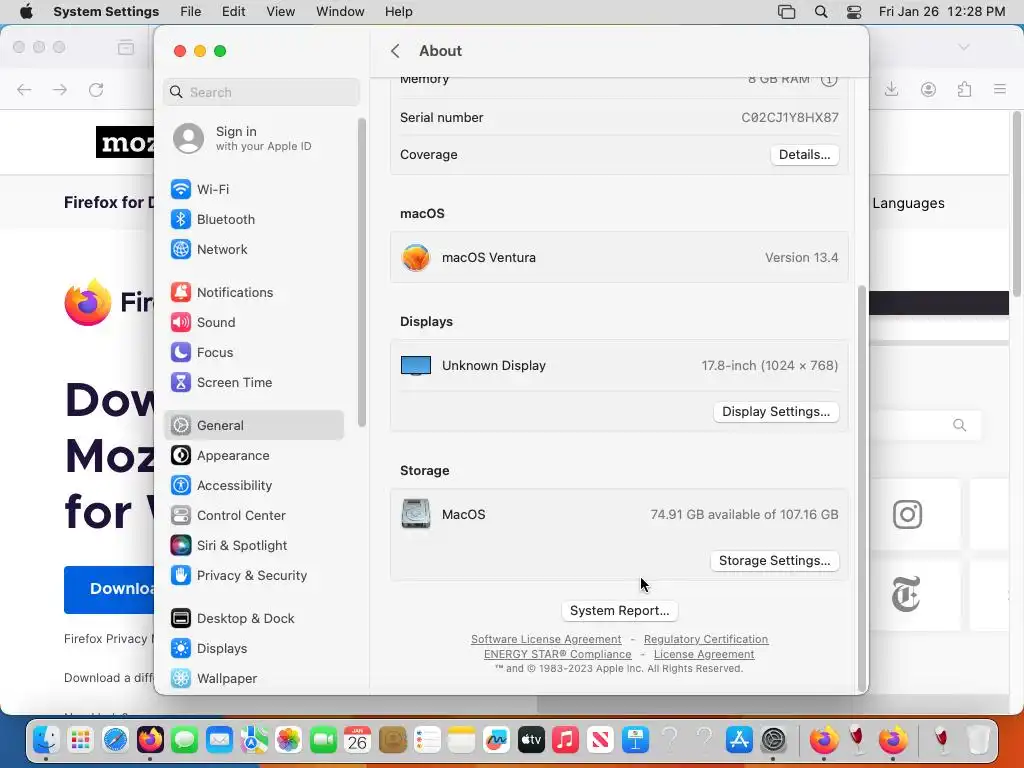Open Photos from the Dock
Viewport: 1024px width, 768px height.
click(289, 740)
